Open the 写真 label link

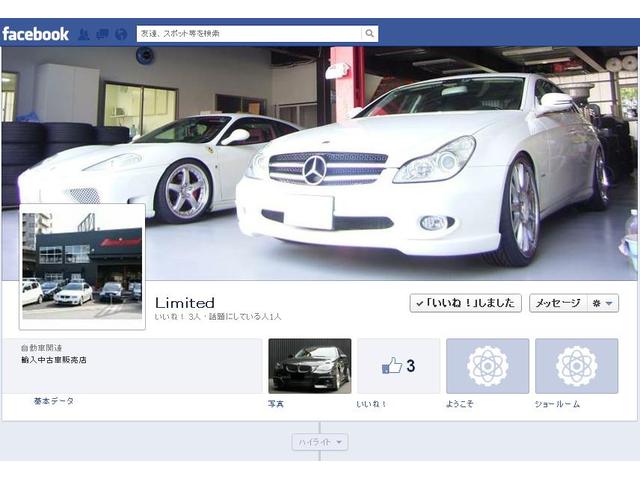(x=276, y=404)
